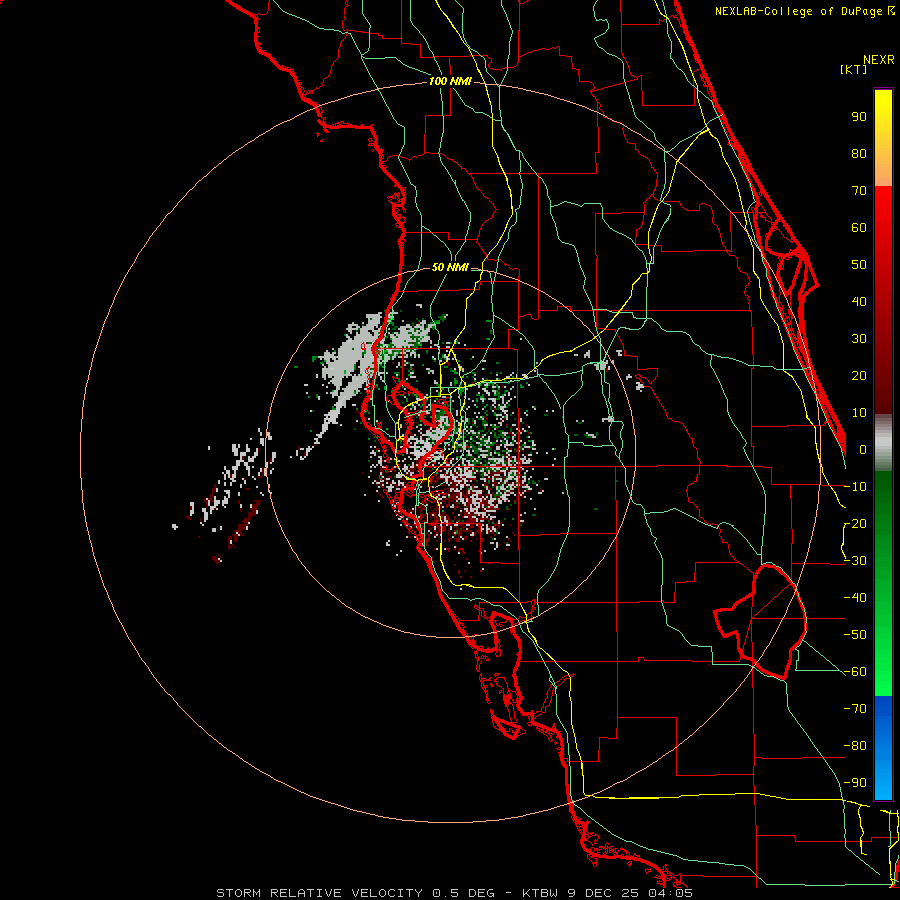Viewport: 900px width, 900px height.
Task: Click the NEXR label above the color scale
Action: (x=879, y=60)
